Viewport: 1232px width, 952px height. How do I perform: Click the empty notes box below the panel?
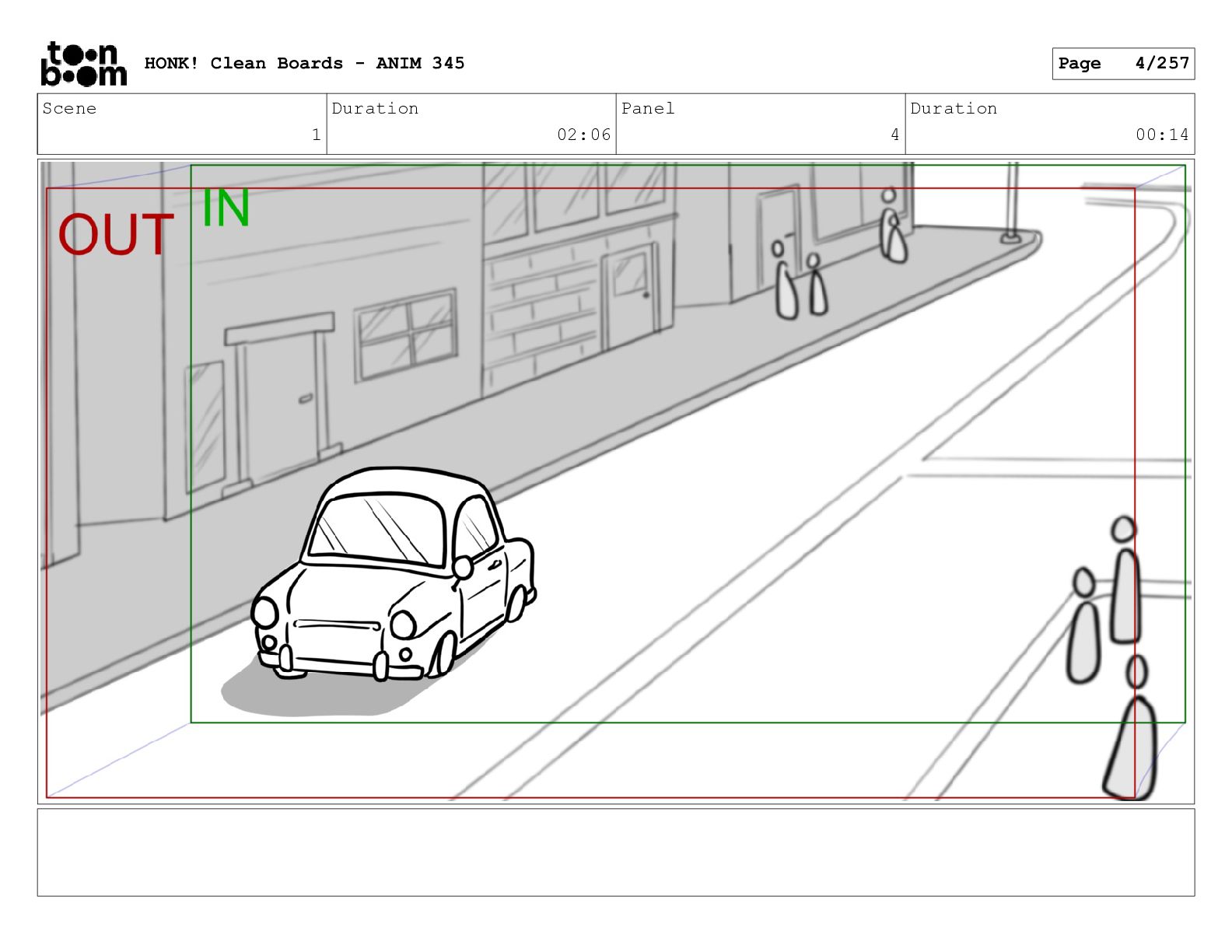click(615, 852)
